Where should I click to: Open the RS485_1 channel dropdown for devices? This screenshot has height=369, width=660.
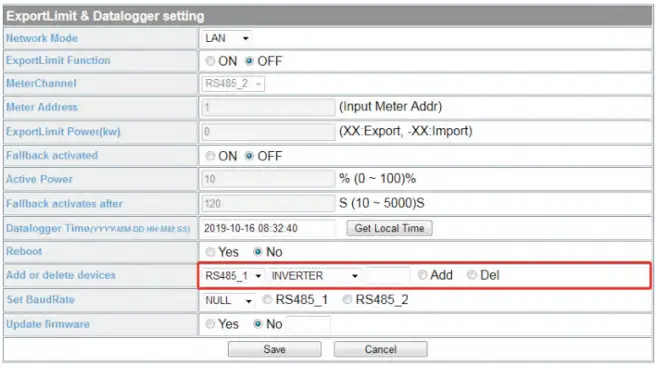coord(233,276)
